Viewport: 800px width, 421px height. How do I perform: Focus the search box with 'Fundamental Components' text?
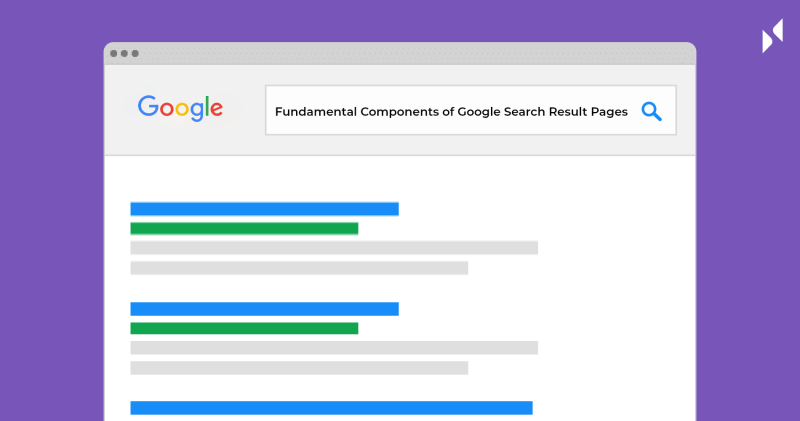(x=470, y=110)
